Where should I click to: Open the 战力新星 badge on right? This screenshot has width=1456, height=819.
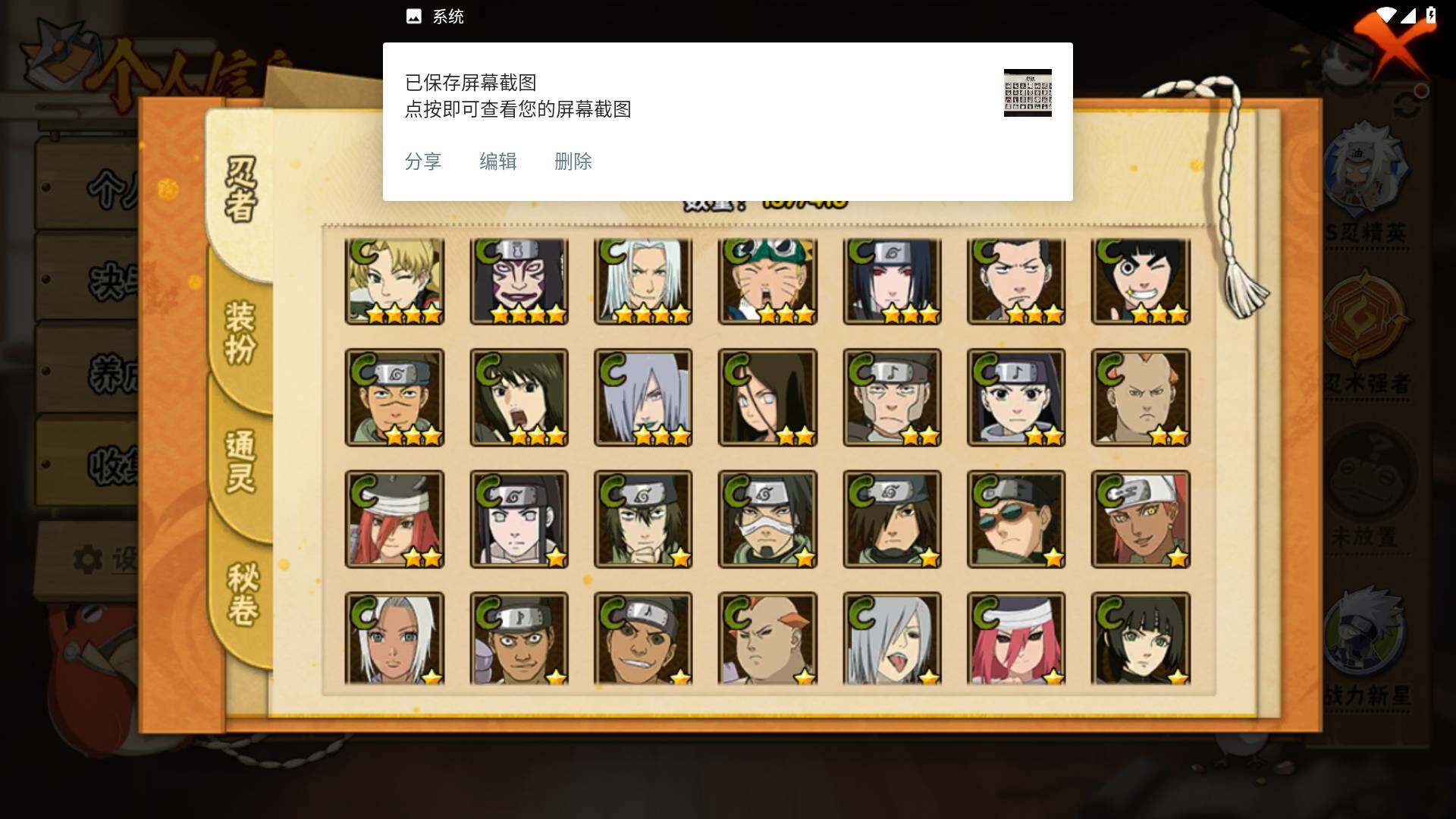[x=1367, y=645]
